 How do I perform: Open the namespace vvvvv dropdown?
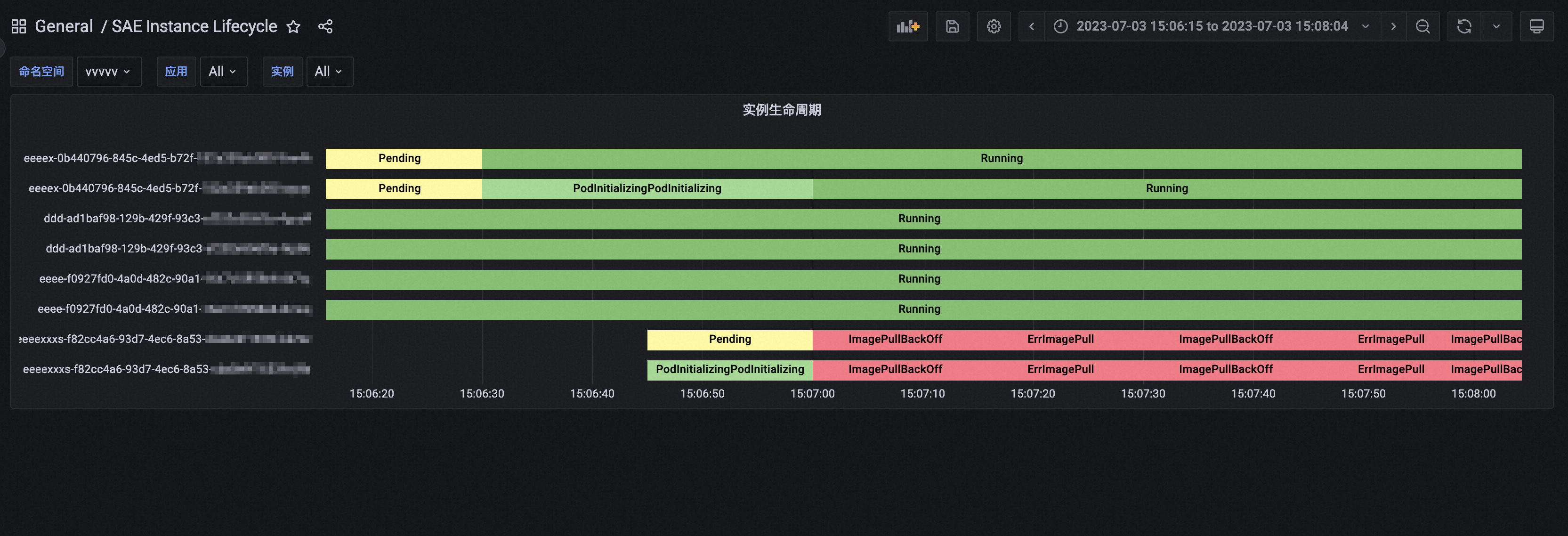[x=109, y=71]
